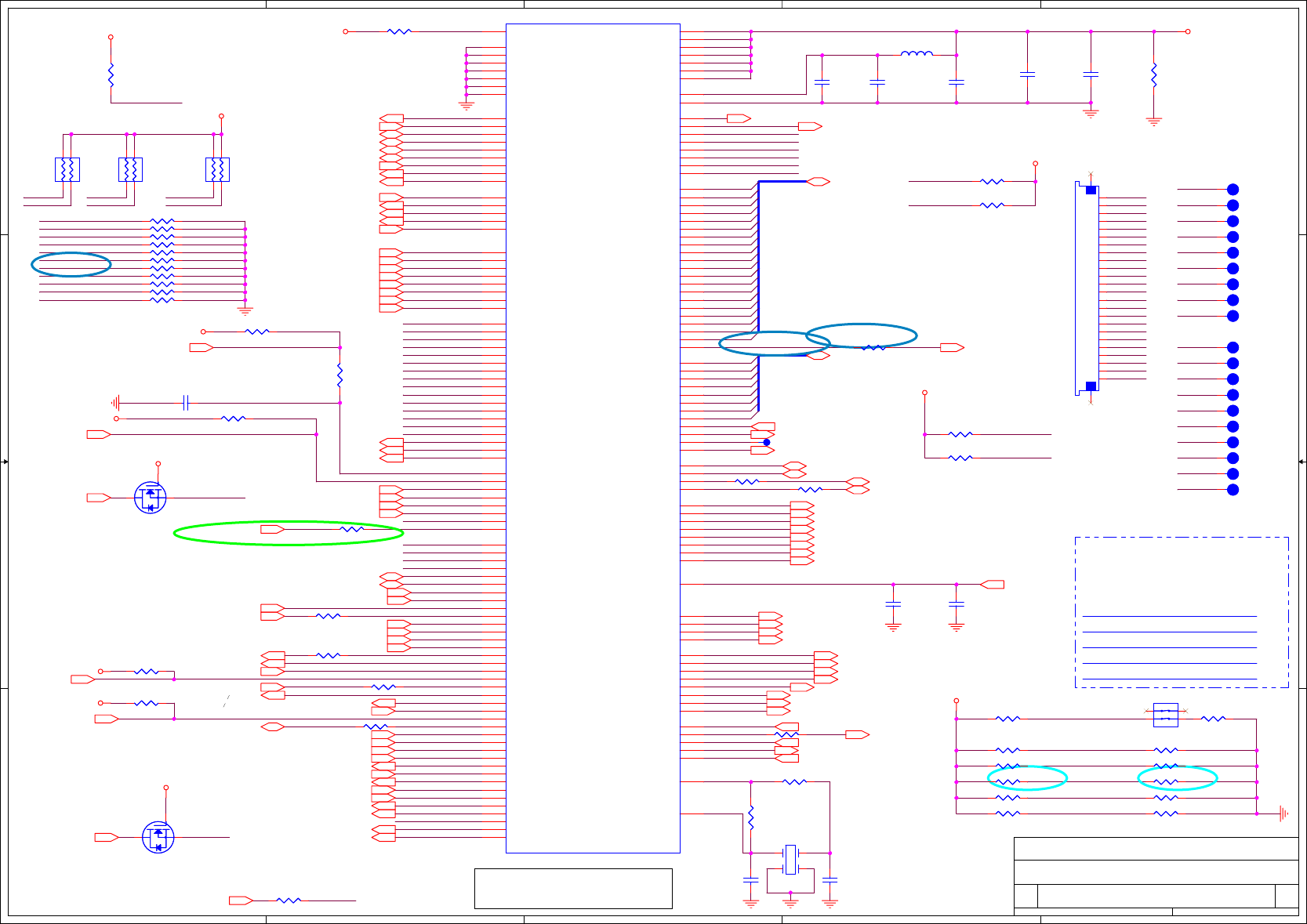Click the title block frame
The width and height of the screenshot is (1307, 924).
pyautogui.click(x=1156, y=875)
